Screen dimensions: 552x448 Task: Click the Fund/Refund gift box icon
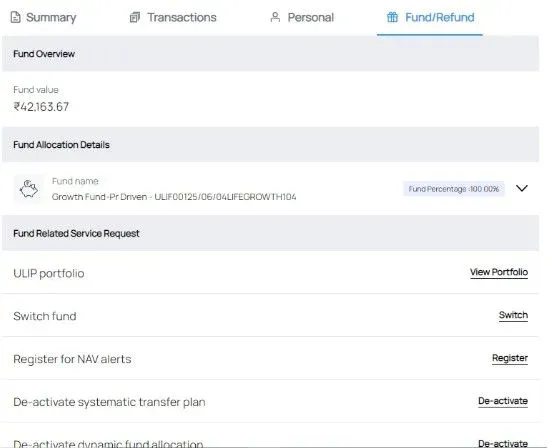[392, 17]
